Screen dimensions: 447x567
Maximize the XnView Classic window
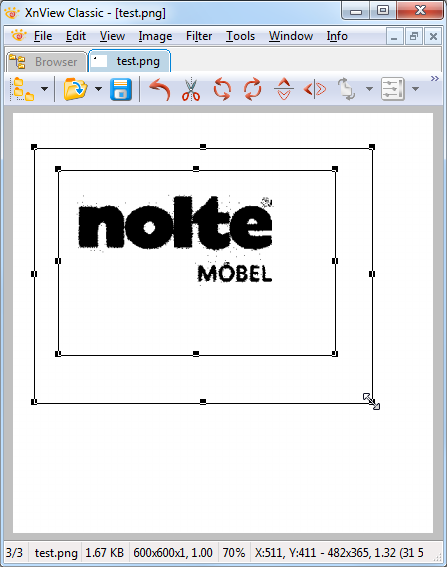click(383, 10)
